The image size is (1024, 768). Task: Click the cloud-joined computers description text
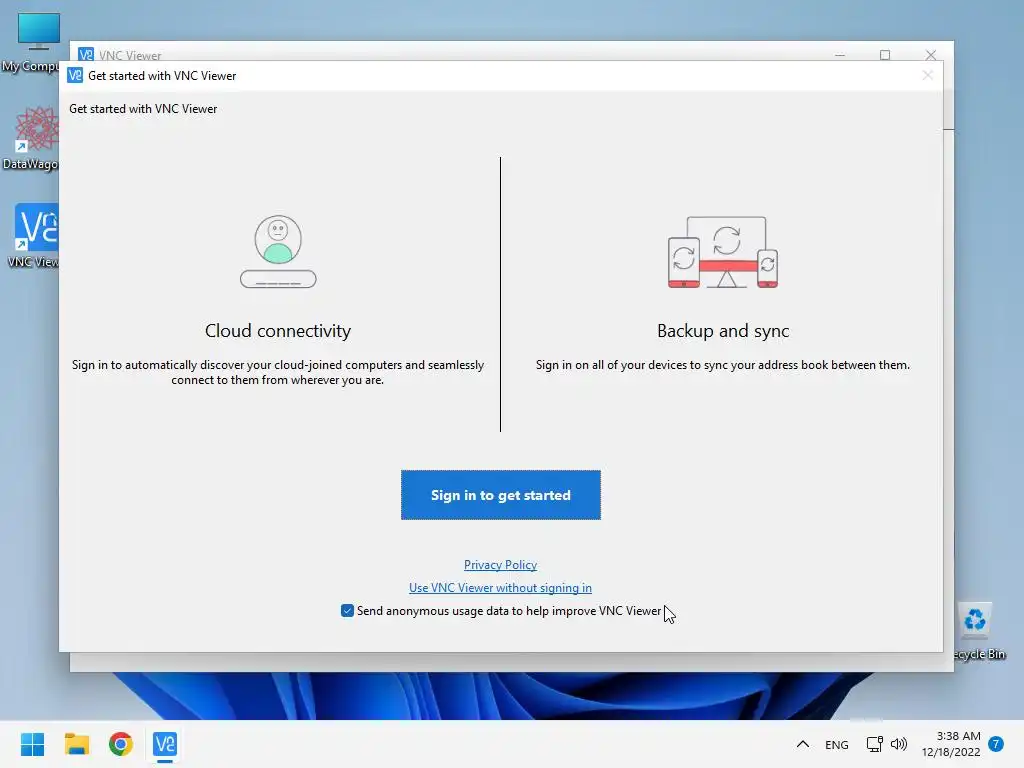click(x=278, y=372)
